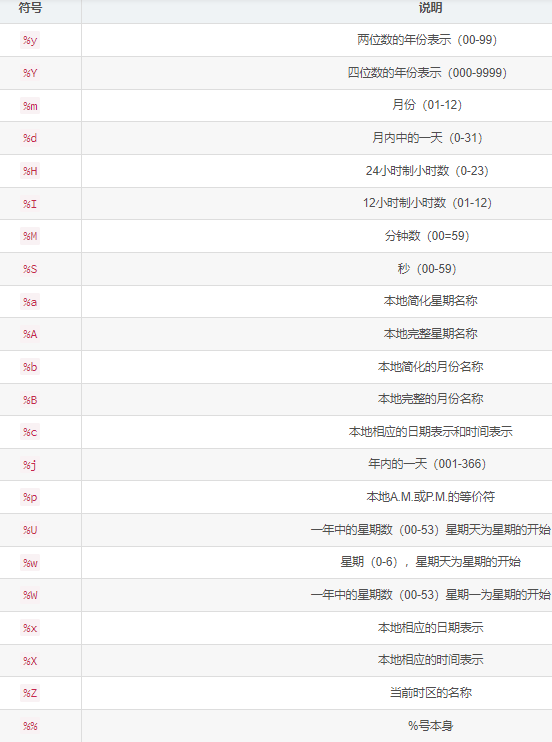Select the %S seconds code
Viewport: 552px width, 742px height.
(30, 269)
